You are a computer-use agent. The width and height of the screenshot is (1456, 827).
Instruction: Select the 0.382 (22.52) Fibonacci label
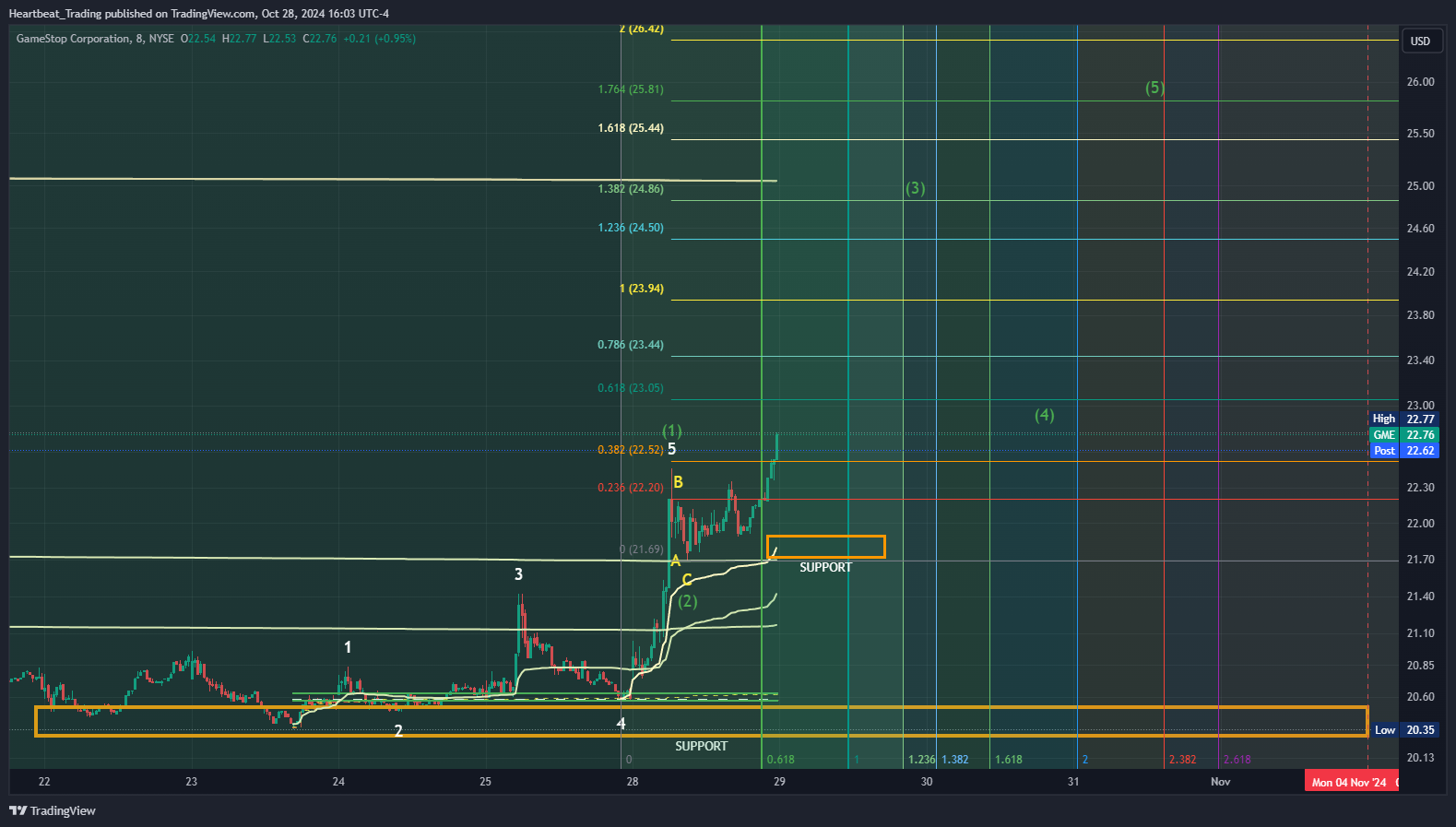631,450
